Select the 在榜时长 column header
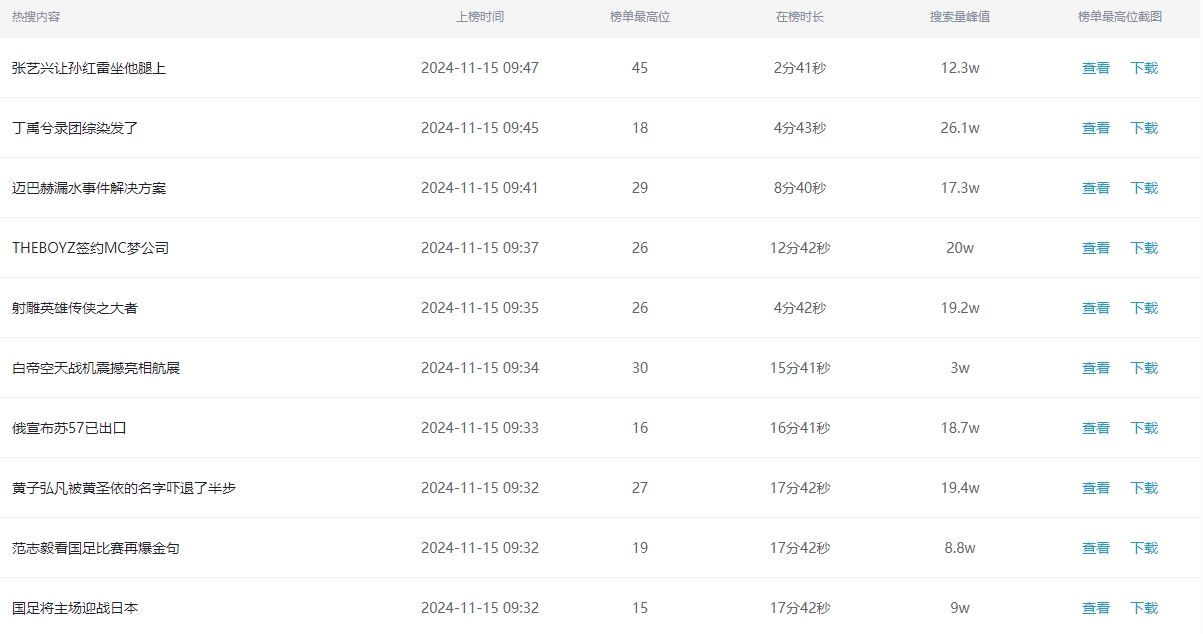 [x=800, y=17]
